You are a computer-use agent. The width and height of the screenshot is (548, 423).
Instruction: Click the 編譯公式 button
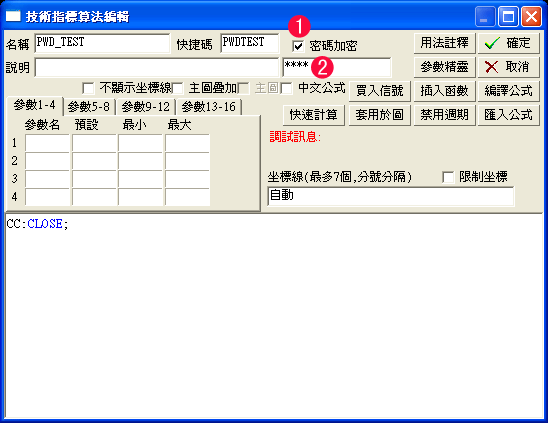[x=509, y=91]
